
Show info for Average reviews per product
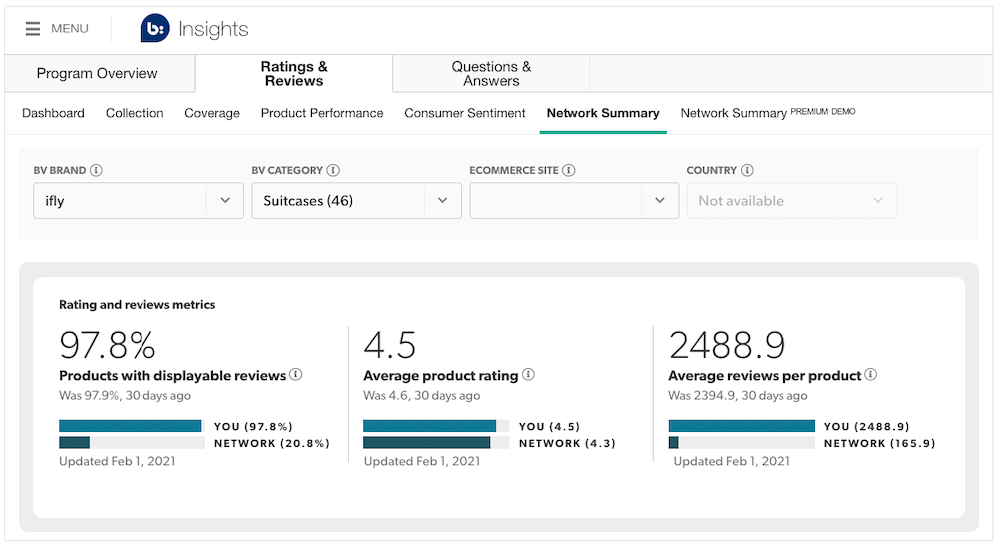point(871,375)
